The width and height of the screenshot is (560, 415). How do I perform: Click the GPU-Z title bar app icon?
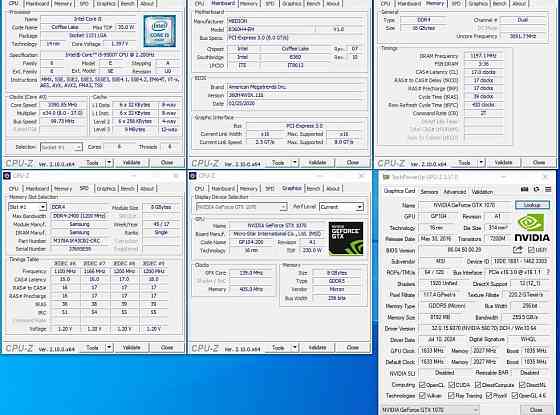point(386,177)
